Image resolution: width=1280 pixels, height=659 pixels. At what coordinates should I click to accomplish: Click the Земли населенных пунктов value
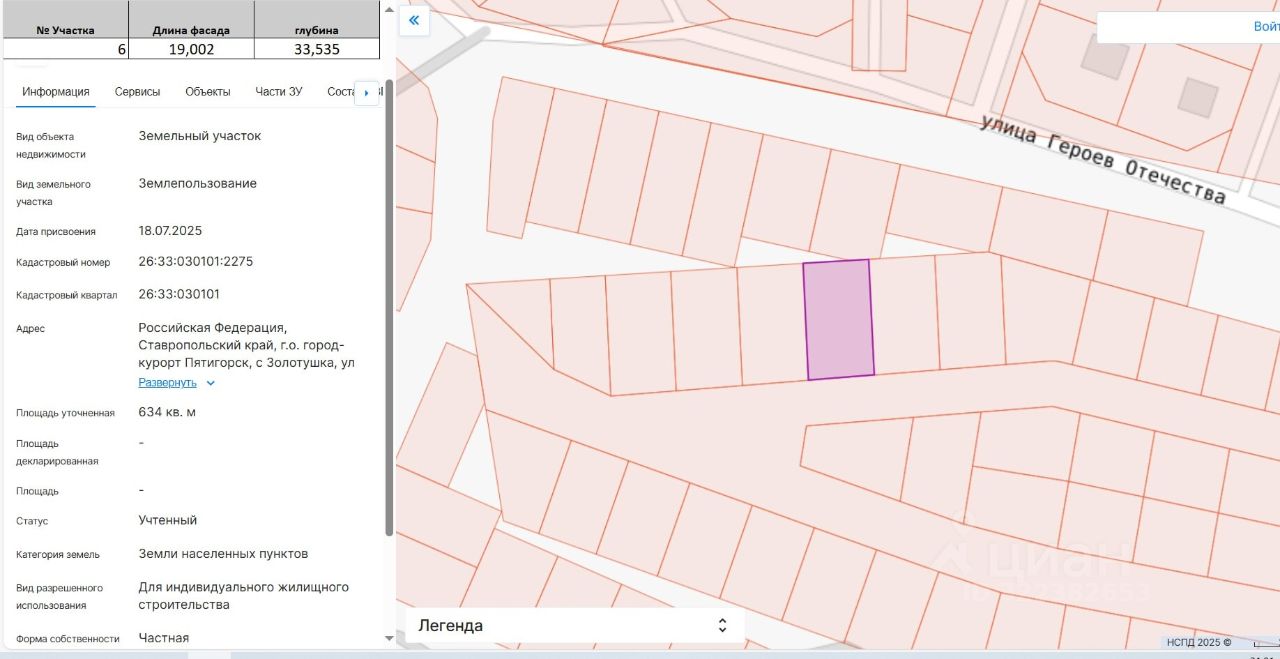pyautogui.click(x=223, y=554)
